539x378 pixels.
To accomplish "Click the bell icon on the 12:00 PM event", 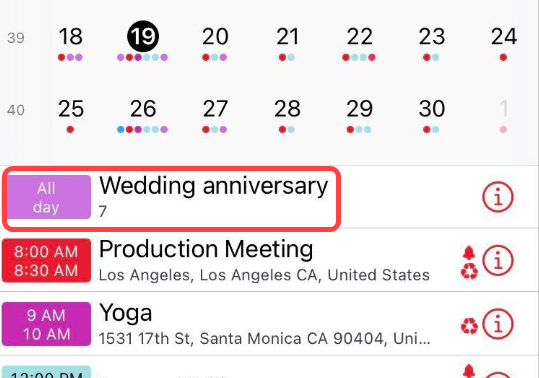I will coord(469,371).
